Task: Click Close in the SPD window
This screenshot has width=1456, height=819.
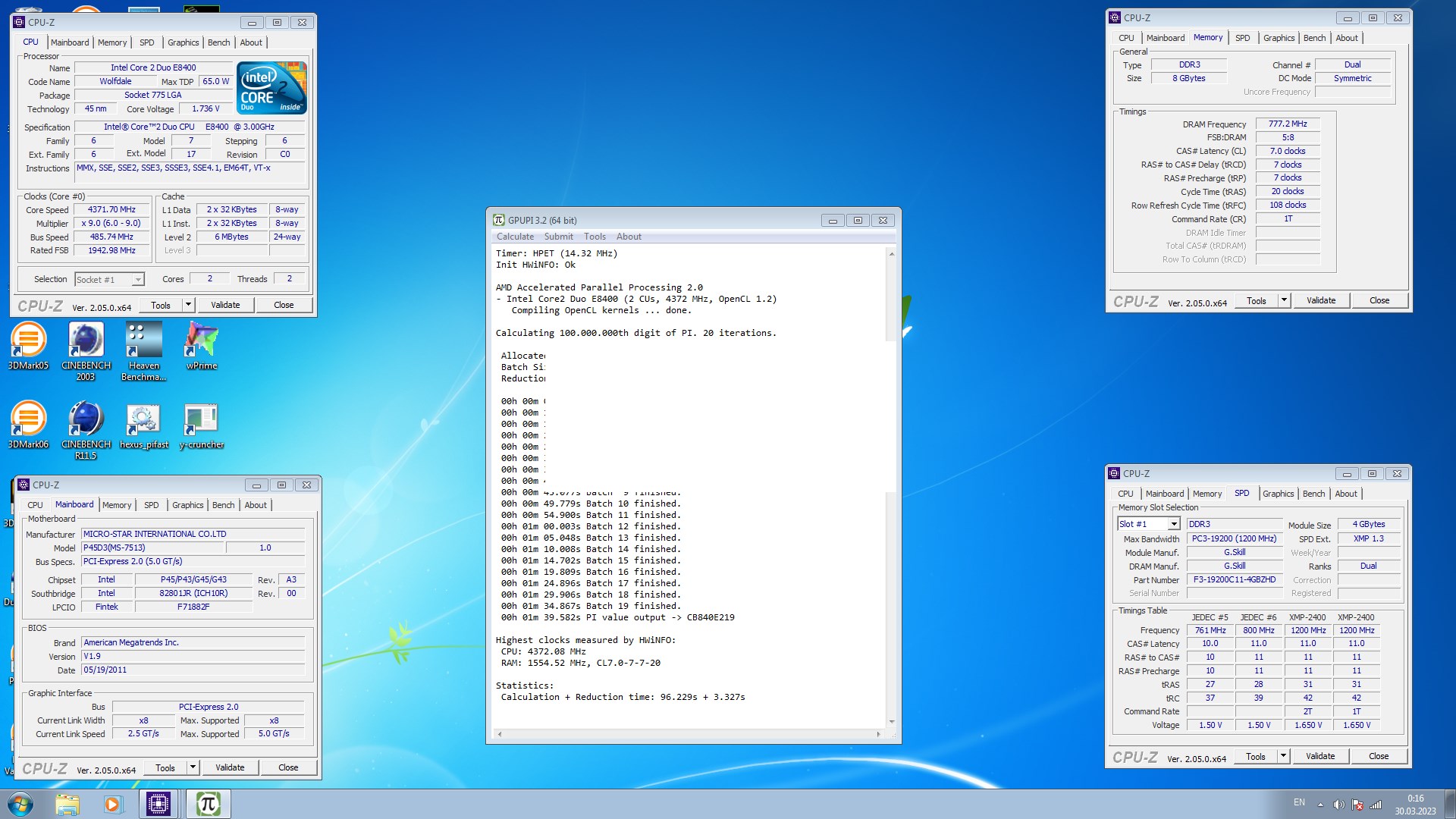Action: tap(1379, 756)
